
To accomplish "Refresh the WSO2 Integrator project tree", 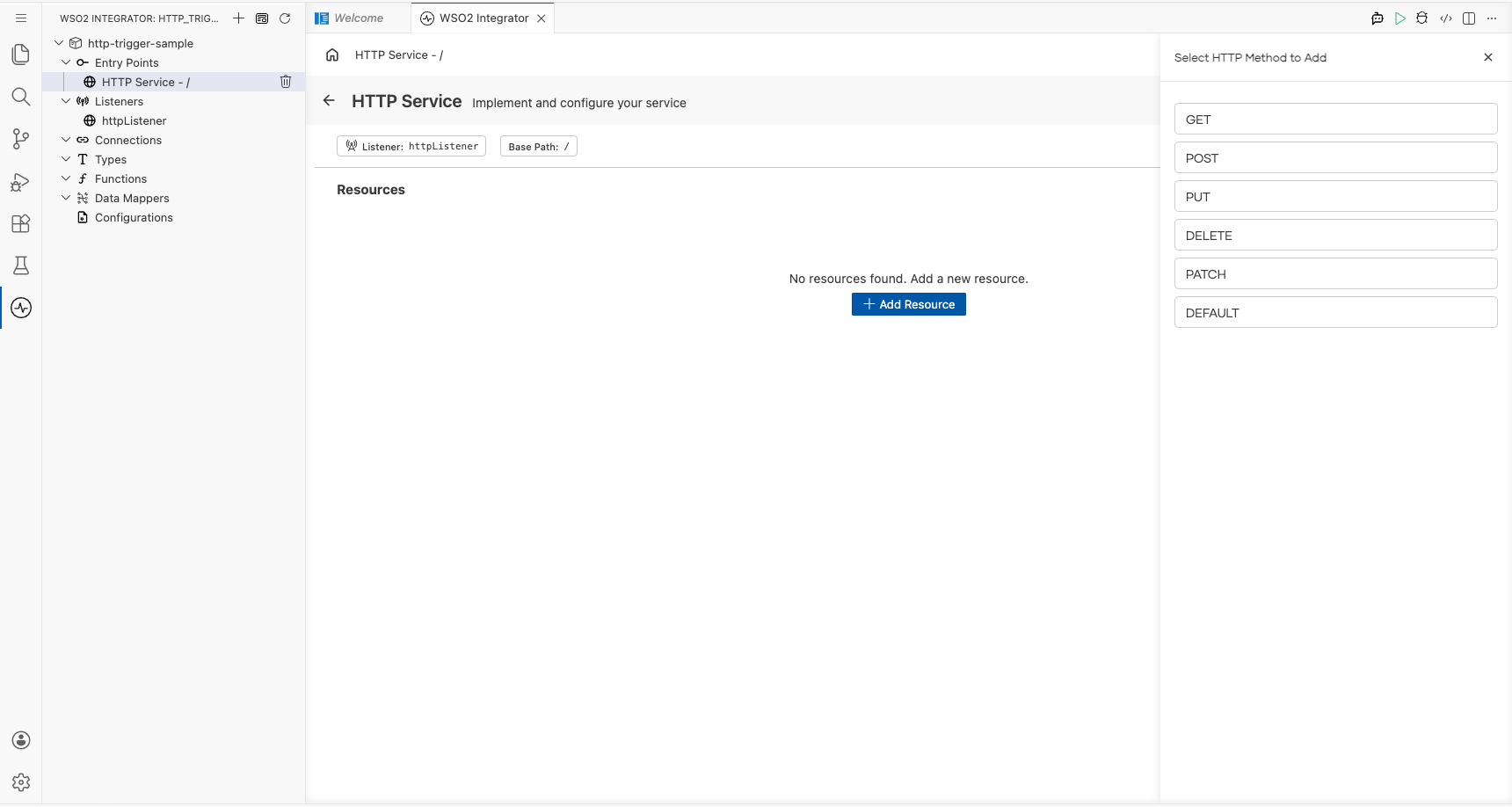I will coord(285,18).
